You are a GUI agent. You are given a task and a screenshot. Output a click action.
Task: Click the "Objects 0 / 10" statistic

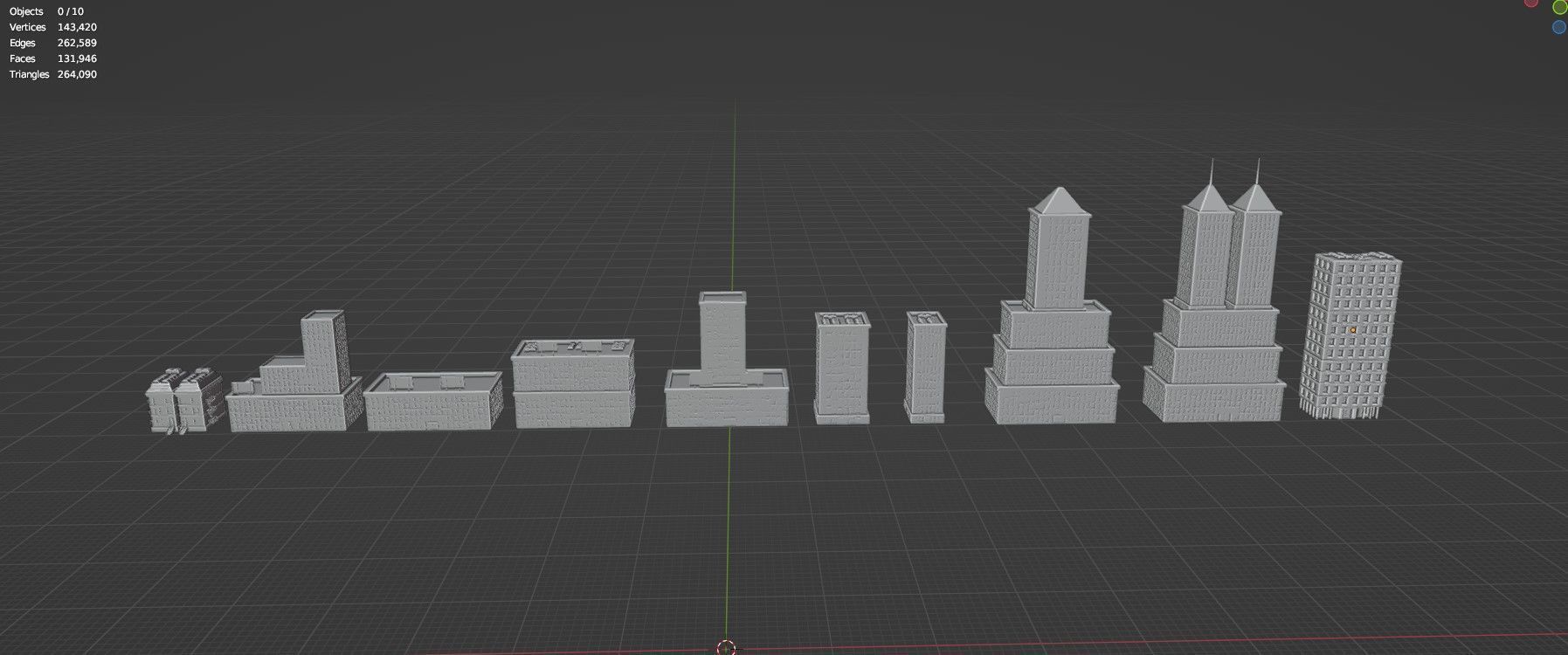(46, 11)
